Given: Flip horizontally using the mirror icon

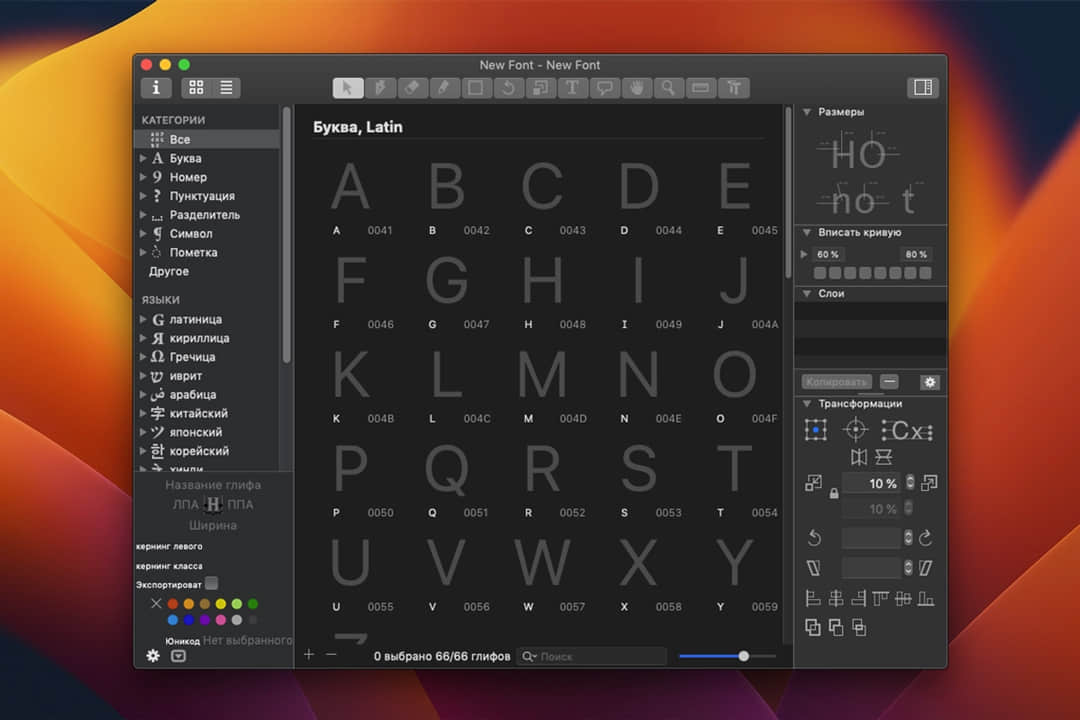Looking at the screenshot, I should click(858, 457).
